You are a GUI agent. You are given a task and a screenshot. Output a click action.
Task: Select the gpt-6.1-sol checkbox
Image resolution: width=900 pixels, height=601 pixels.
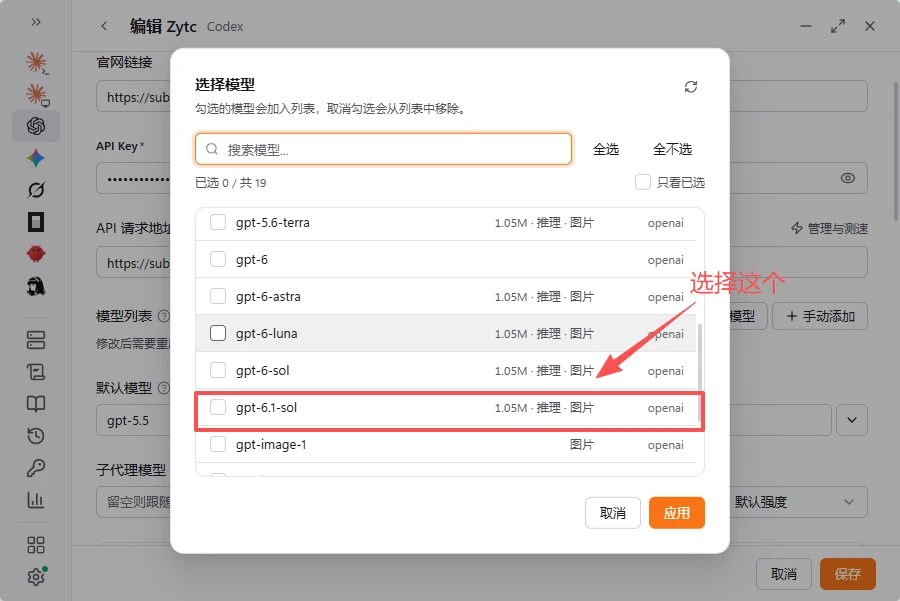coord(218,407)
